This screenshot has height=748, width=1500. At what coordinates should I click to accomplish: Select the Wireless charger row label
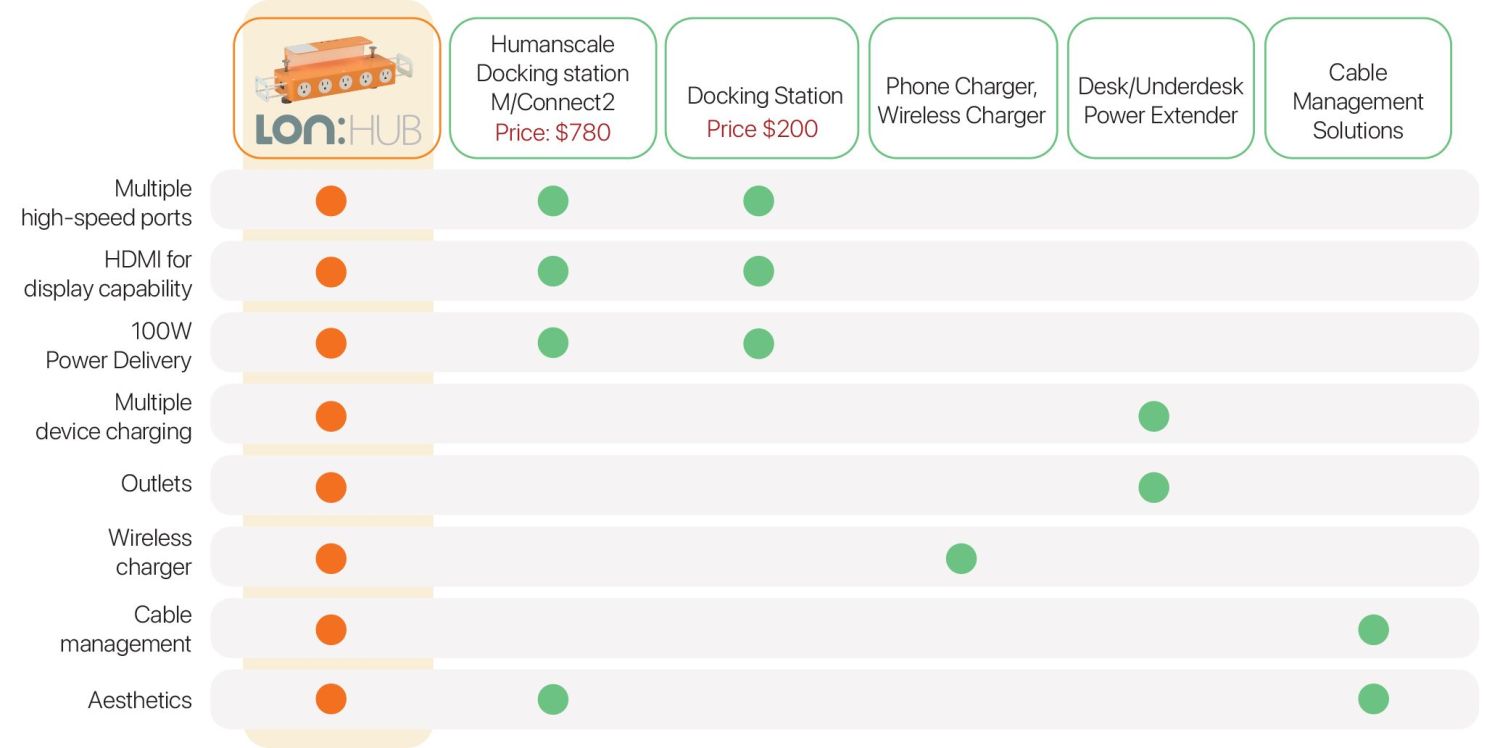[150, 552]
